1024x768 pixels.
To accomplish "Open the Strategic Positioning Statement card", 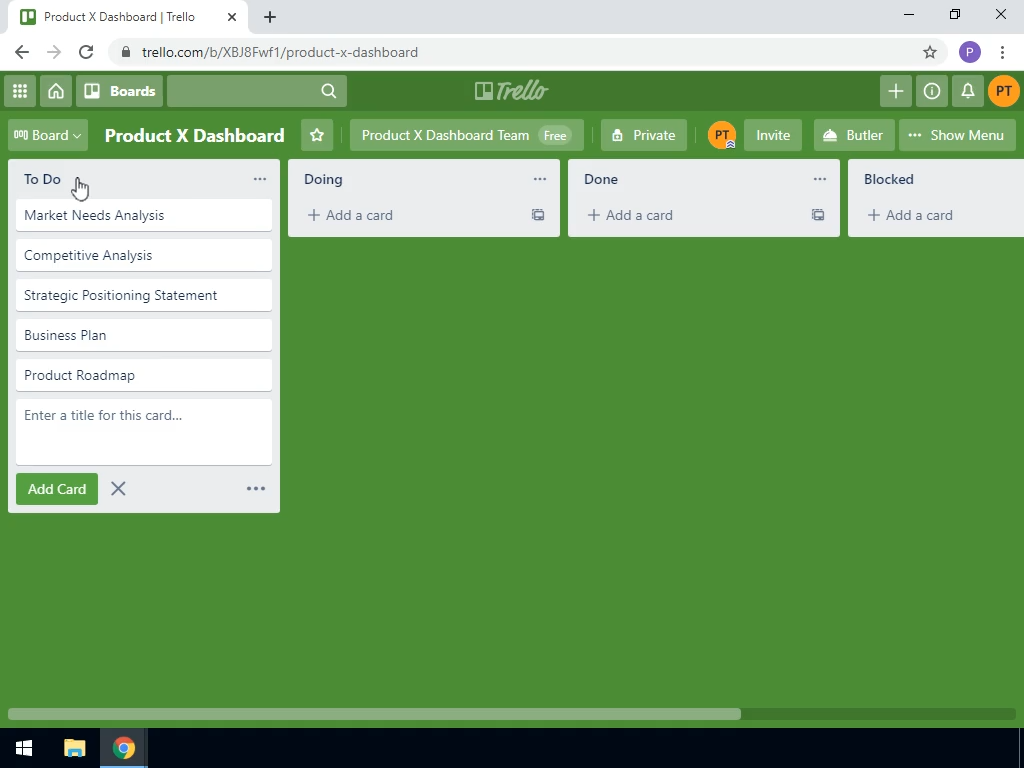I will pos(144,295).
